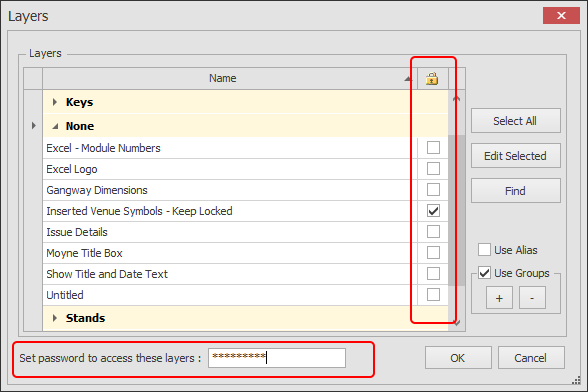Cancel the Layers dialog
The image size is (588, 392).
531,358
